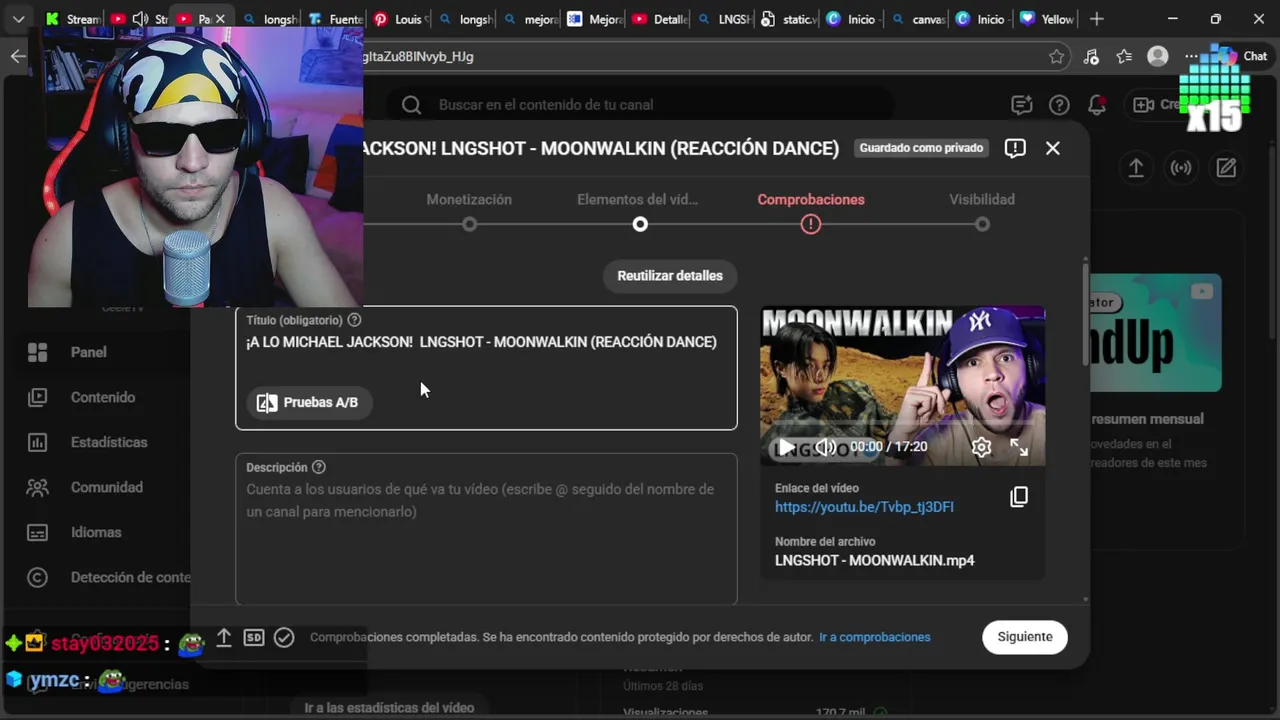The width and height of the screenshot is (1280, 720).
Task: Open the youtu.be video link
Action: tap(864, 507)
